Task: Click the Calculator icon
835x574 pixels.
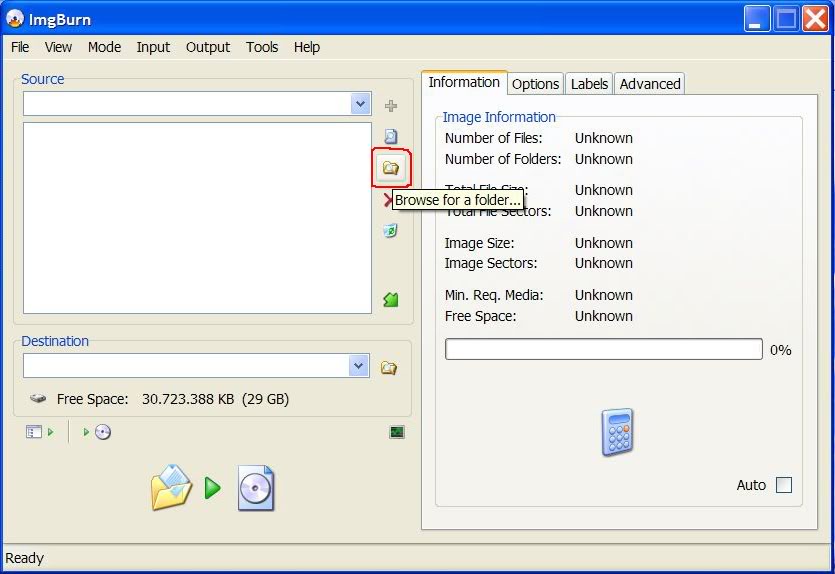Action: pyautogui.click(x=617, y=433)
